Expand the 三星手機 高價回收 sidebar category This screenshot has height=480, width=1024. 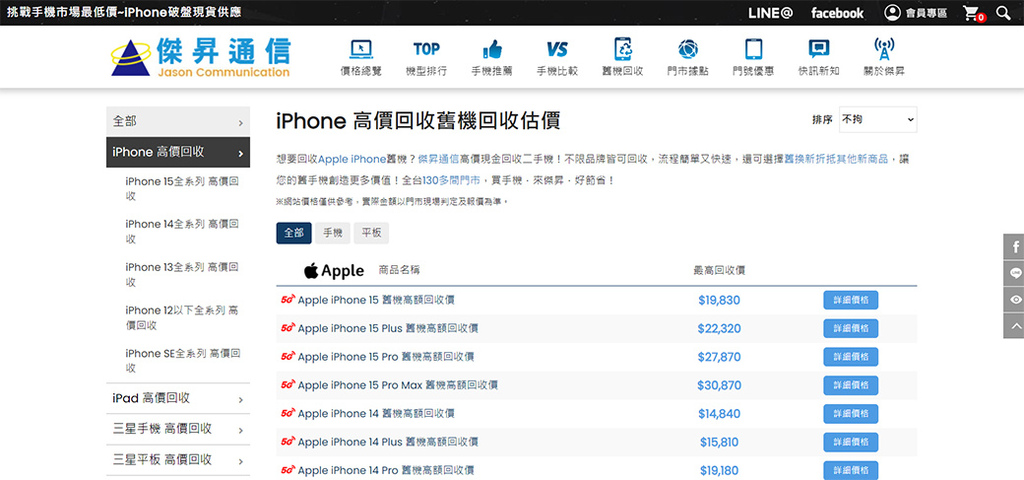(x=178, y=429)
